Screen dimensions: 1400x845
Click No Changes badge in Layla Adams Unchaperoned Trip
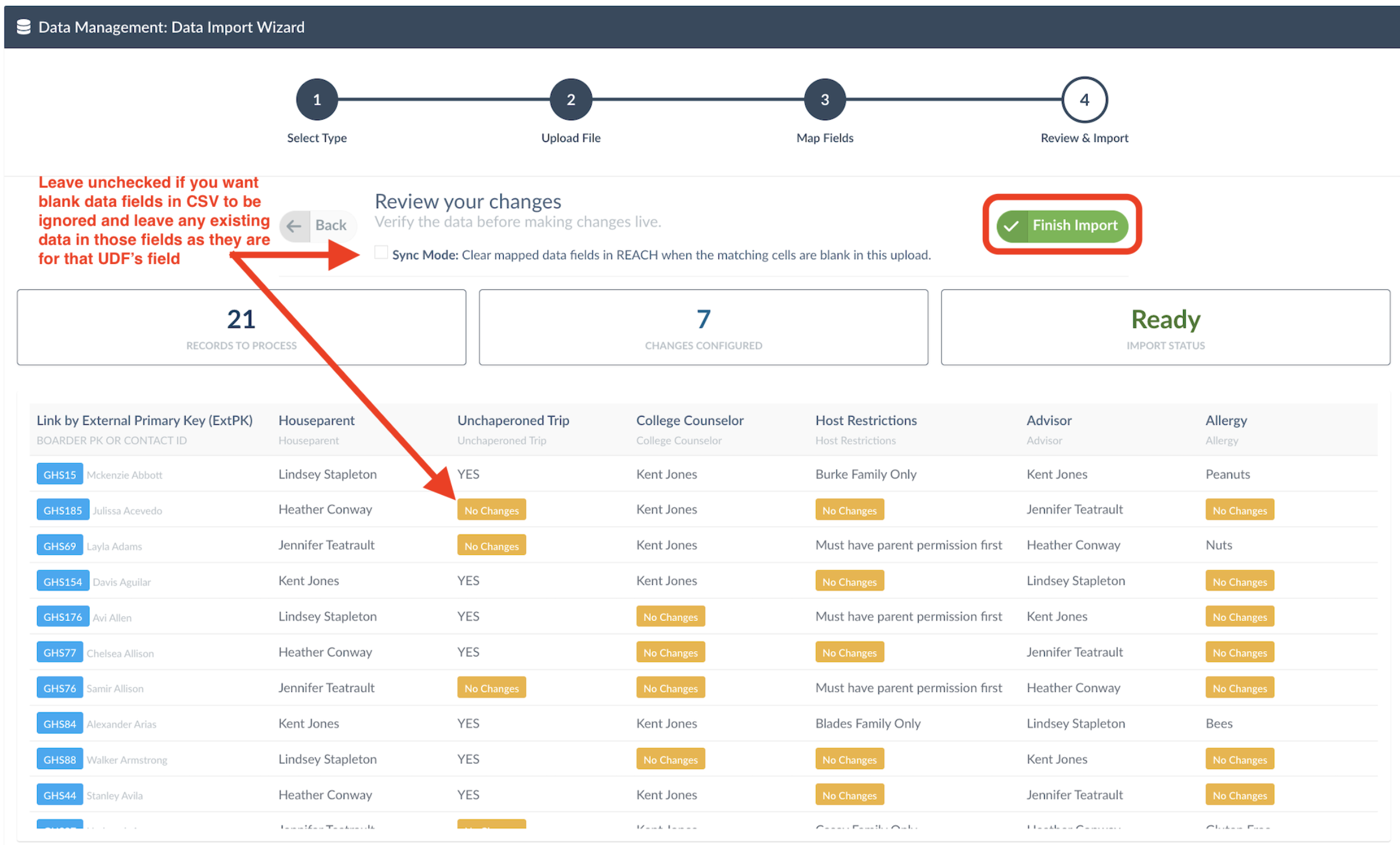[491, 546]
